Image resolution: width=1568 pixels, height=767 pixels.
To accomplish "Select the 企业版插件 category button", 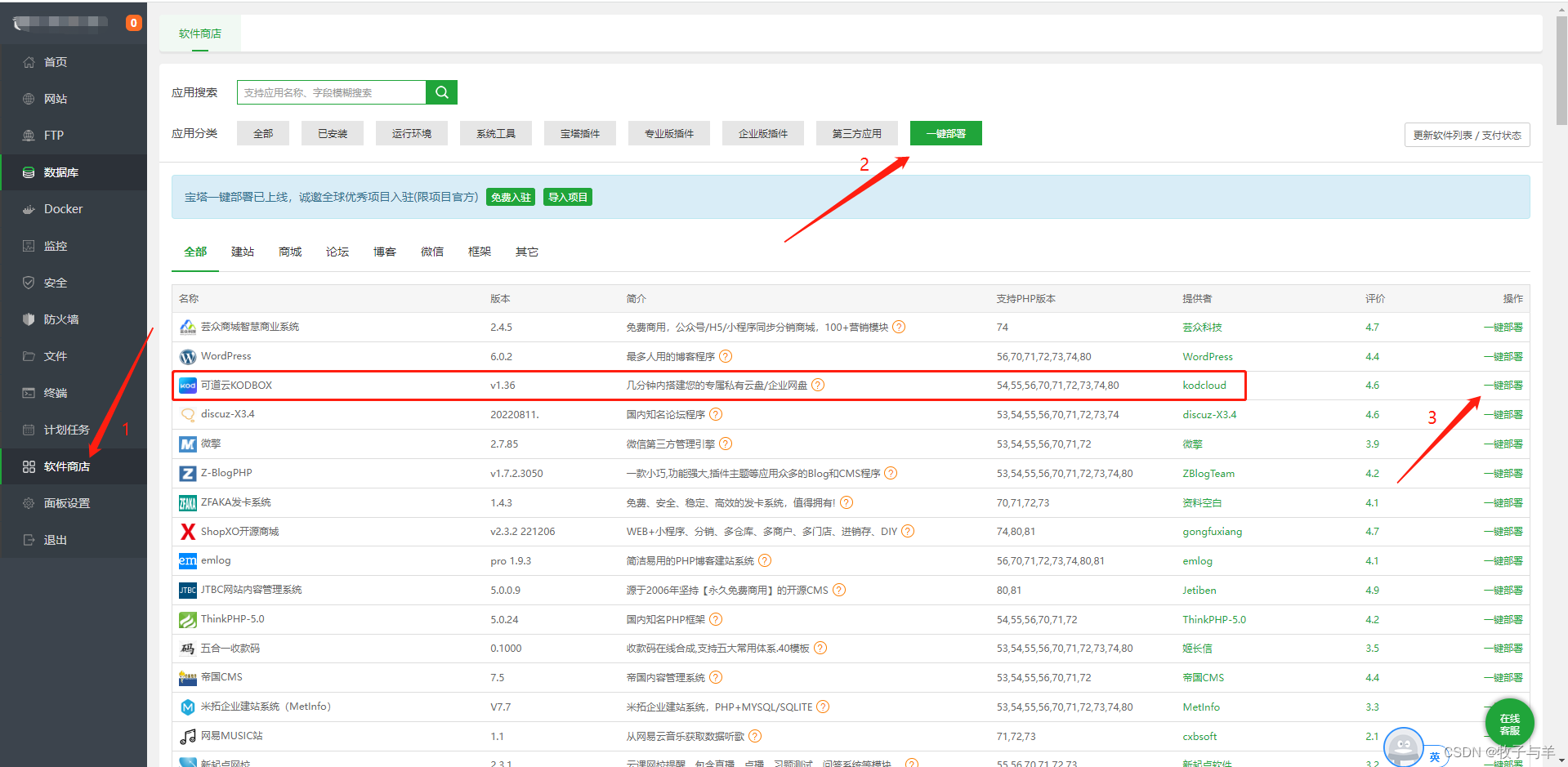I will tap(763, 133).
